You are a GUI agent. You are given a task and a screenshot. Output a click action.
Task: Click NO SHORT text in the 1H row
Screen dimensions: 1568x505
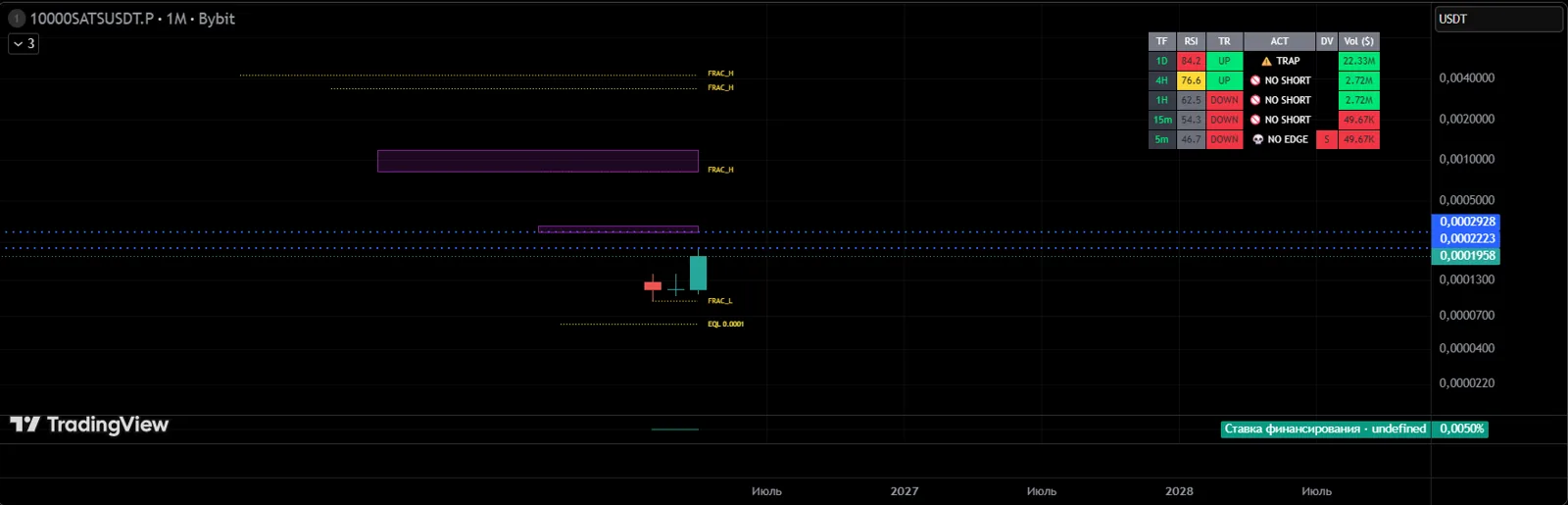coord(1288,100)
